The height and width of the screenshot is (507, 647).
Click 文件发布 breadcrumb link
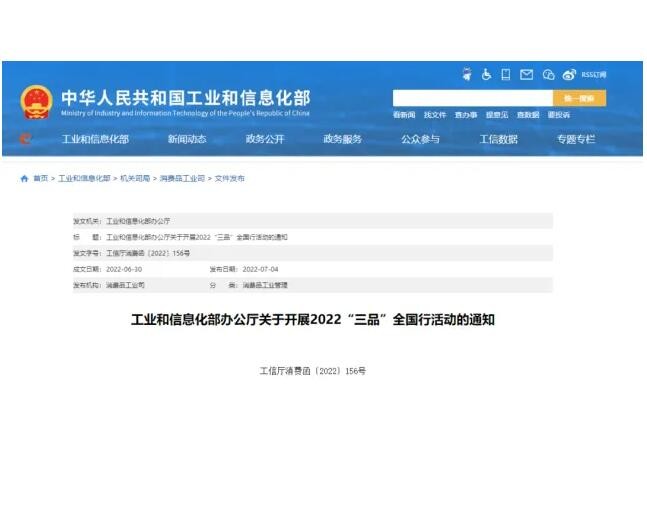(229, 178)
